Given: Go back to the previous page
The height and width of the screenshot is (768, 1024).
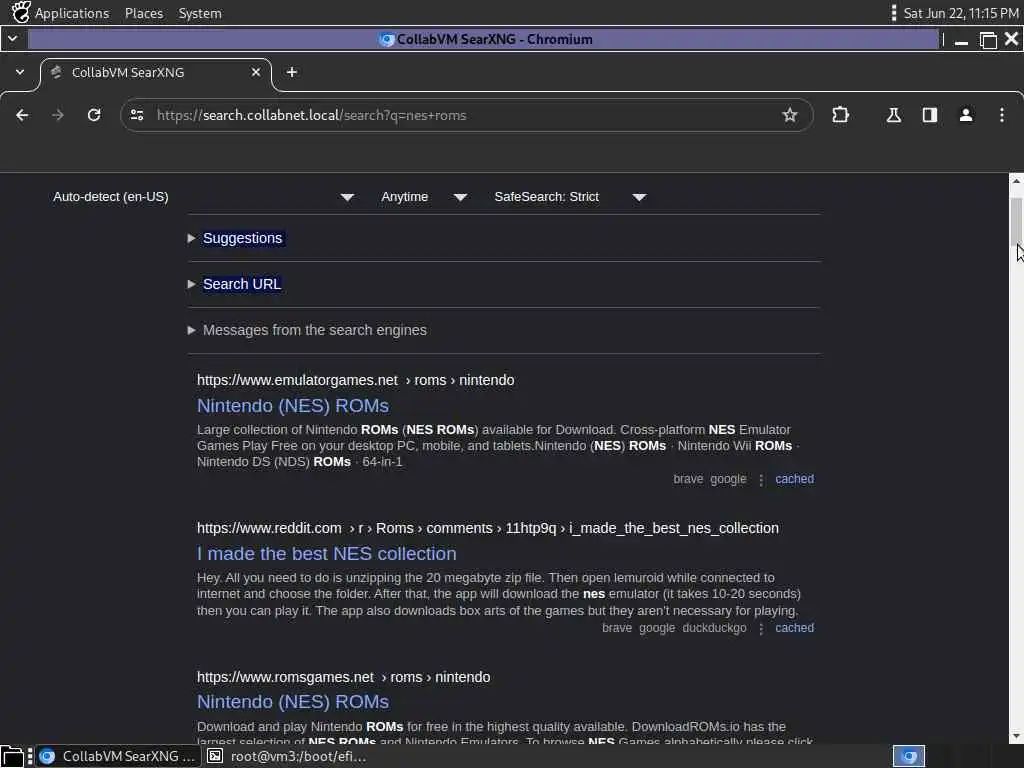Looking at the screenshot, I should coord(22,116).
